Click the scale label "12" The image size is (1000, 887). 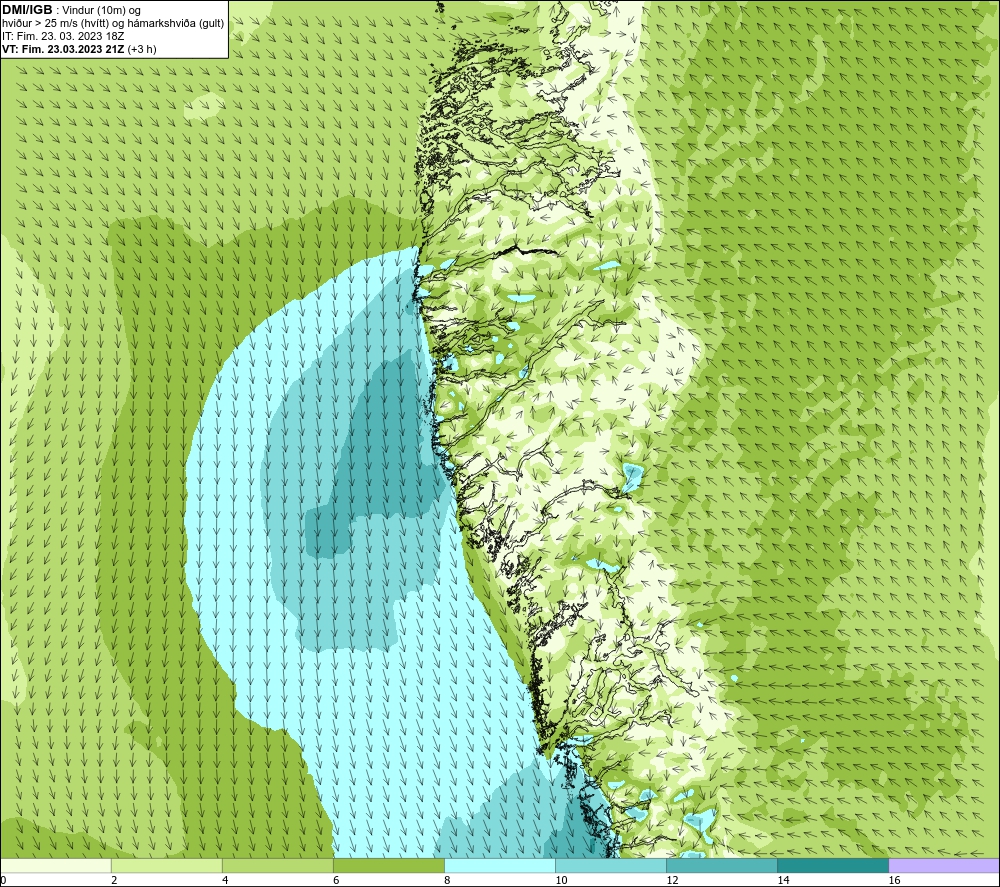672,880
